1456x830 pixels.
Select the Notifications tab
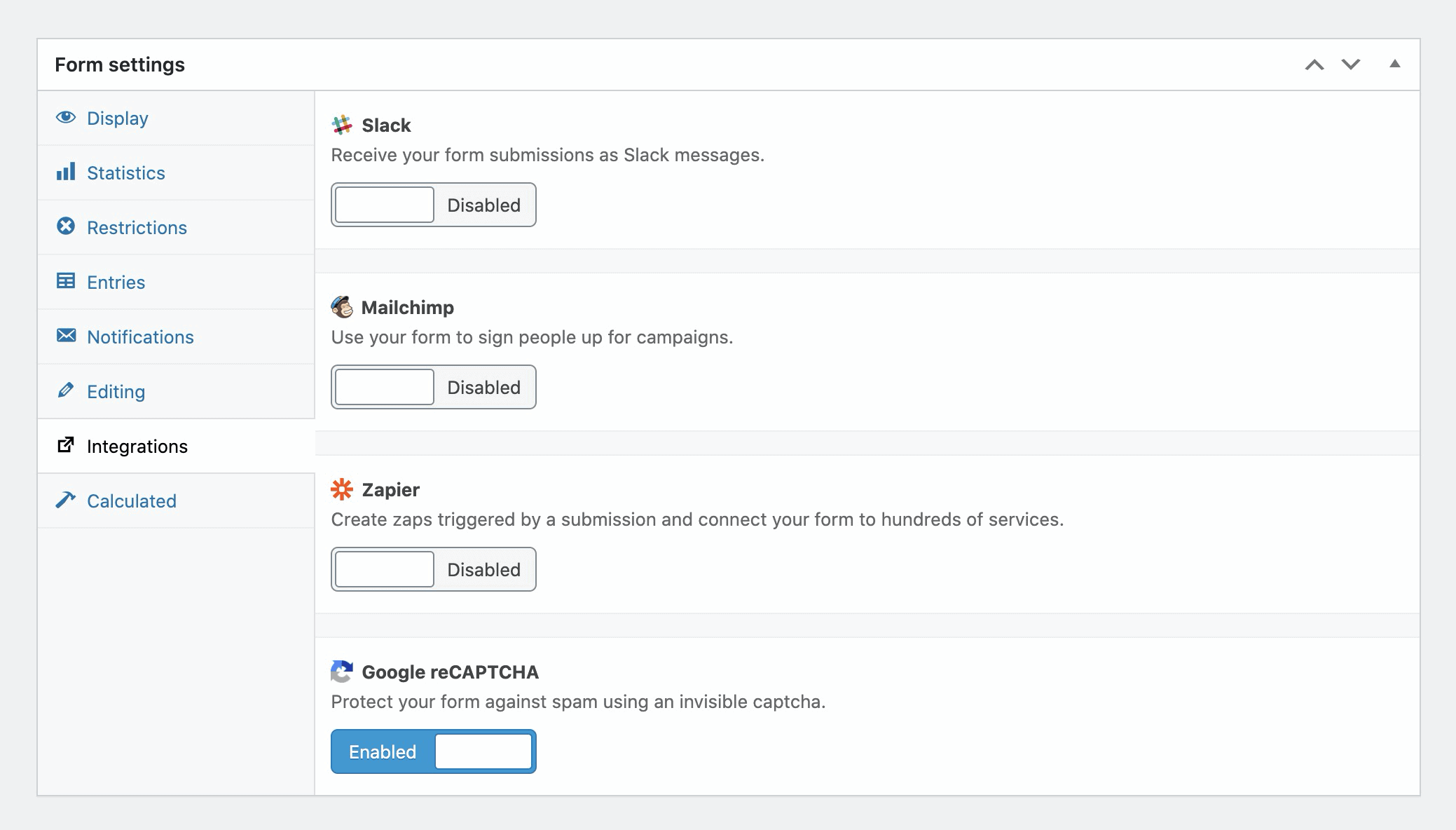click(x=140, y=337)
